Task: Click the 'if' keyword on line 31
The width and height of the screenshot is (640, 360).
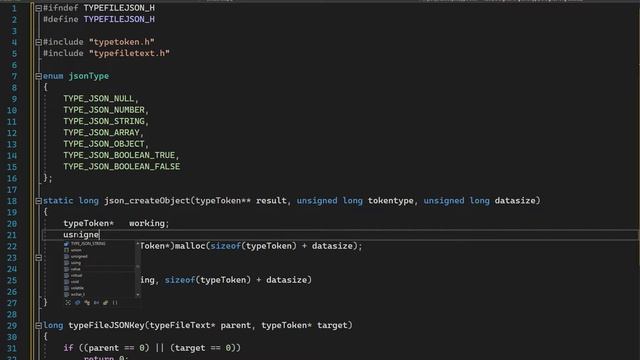Action: click(68, 348)
